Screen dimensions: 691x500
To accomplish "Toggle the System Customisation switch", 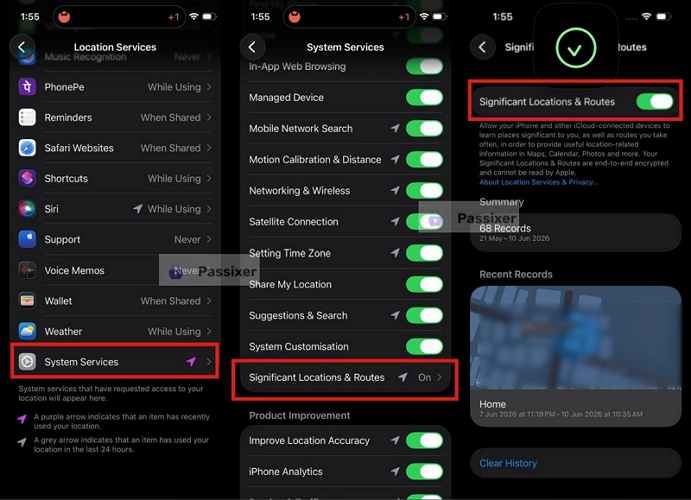I will coord(424,346).
